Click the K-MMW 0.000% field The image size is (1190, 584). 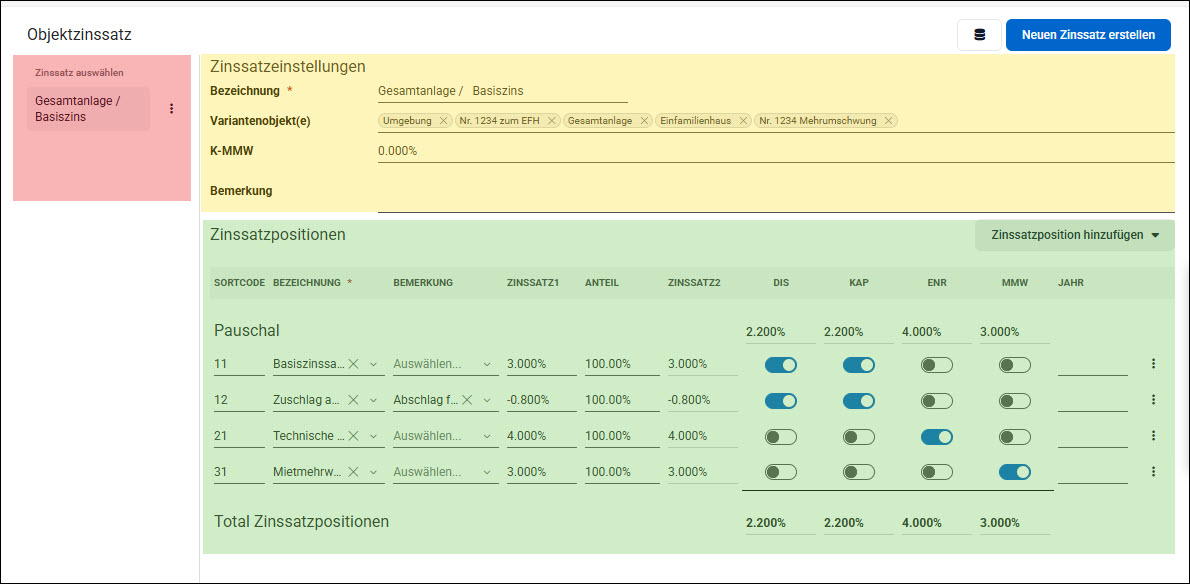coord(776,151)
